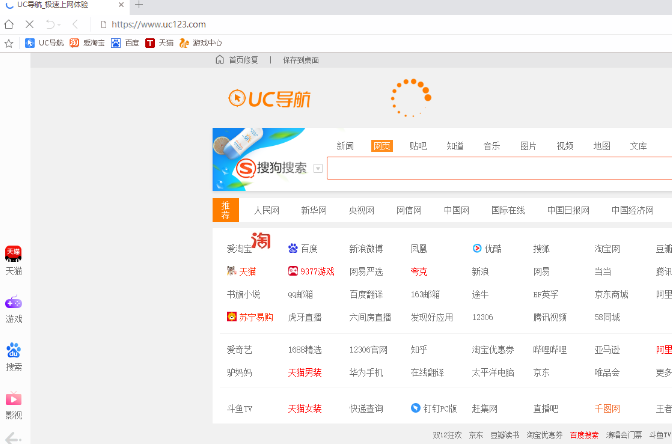
Task: Switch to the 图片 search tab
Action: [528, 146]
